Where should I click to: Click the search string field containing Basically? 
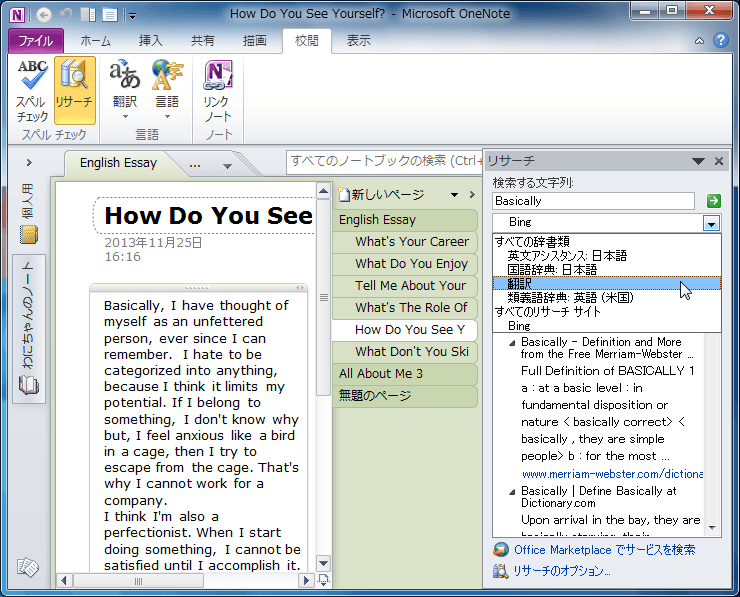point(593,201)
